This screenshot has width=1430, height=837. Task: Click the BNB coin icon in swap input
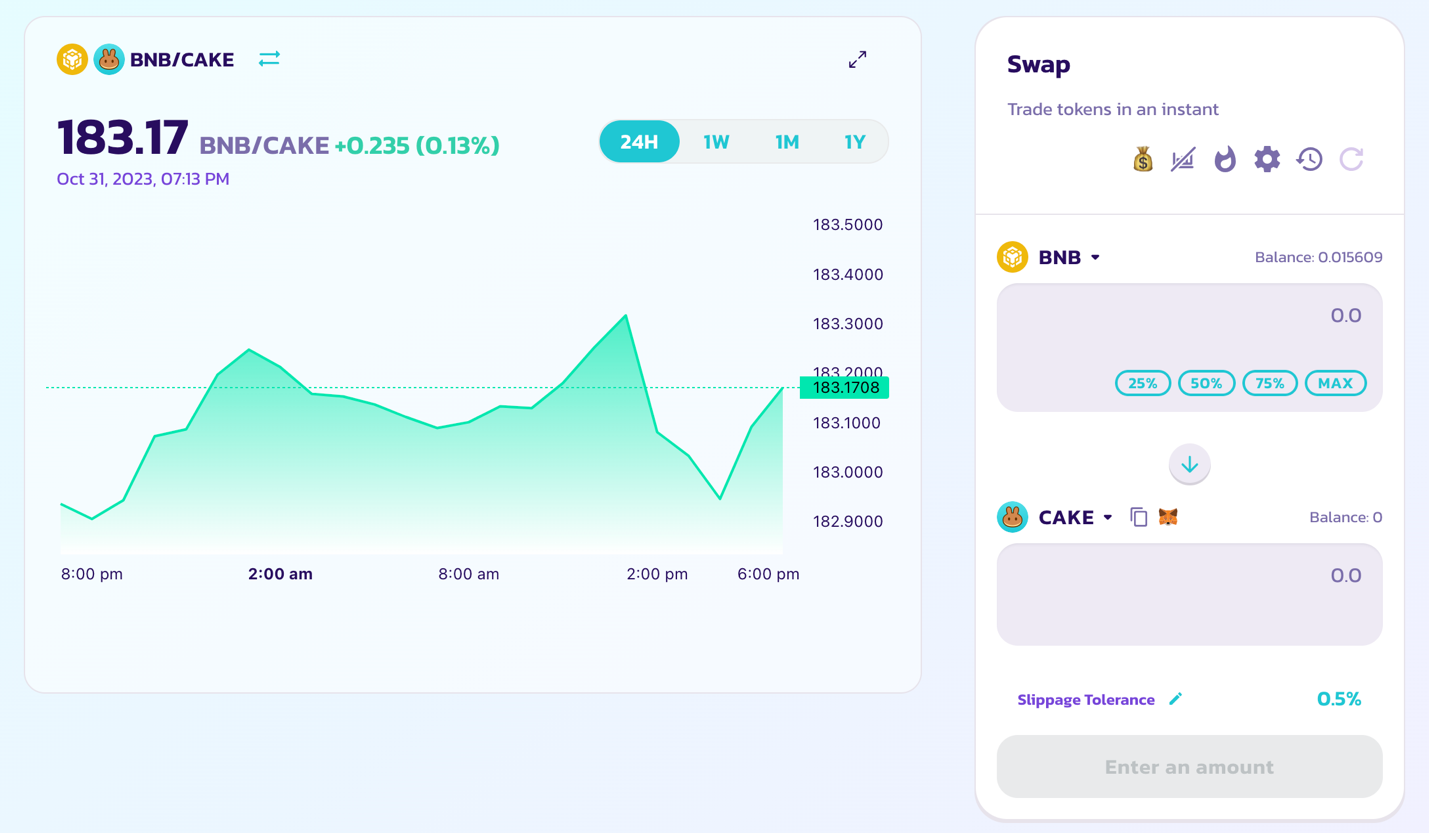click(x=1013, y=257)
